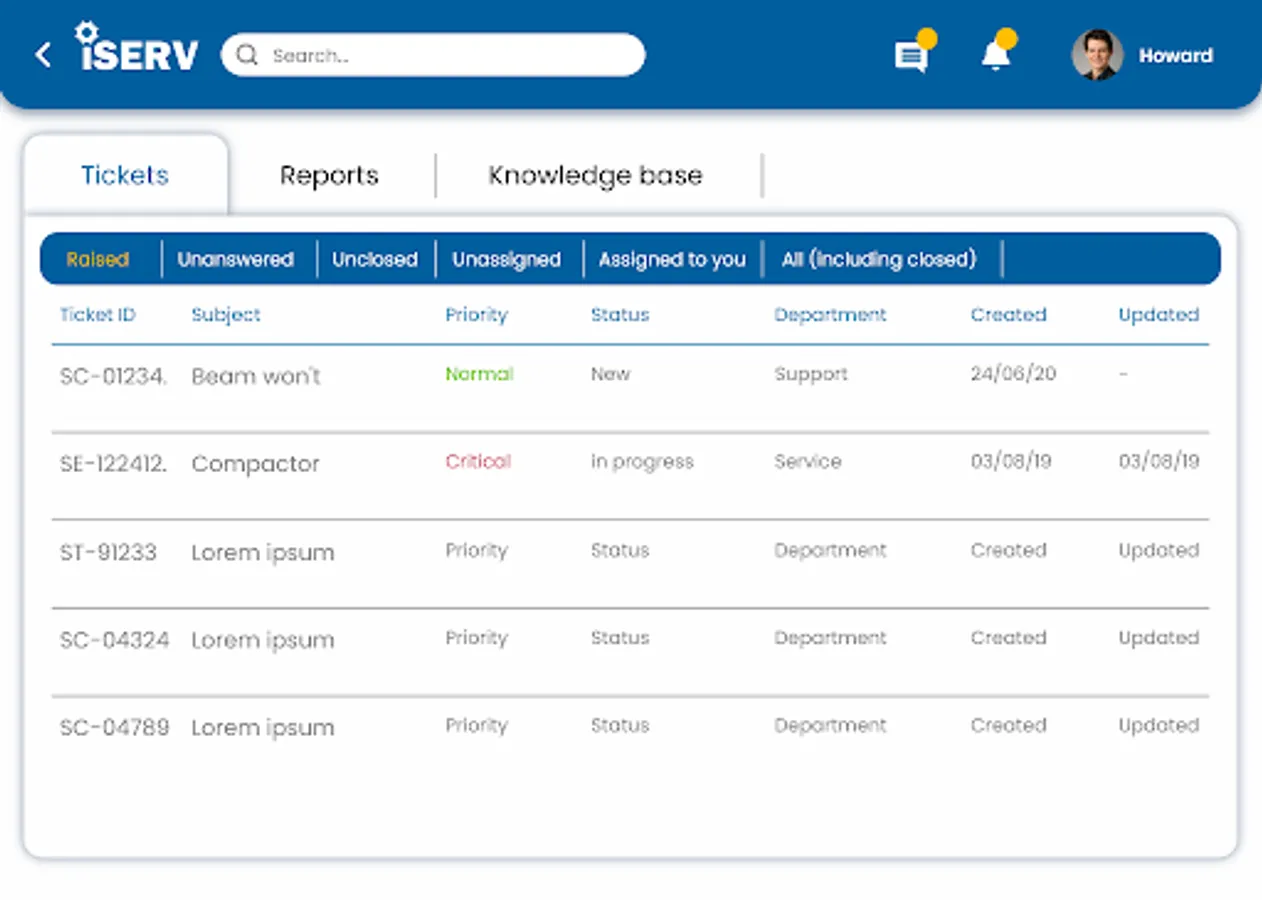1262x900 pixels.
Task: Click the back arrow icon
Action: pyautogui.click(x=43, y=55)
